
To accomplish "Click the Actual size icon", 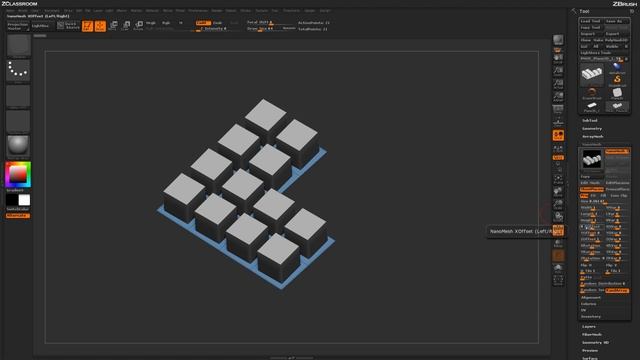I will 558,84.
